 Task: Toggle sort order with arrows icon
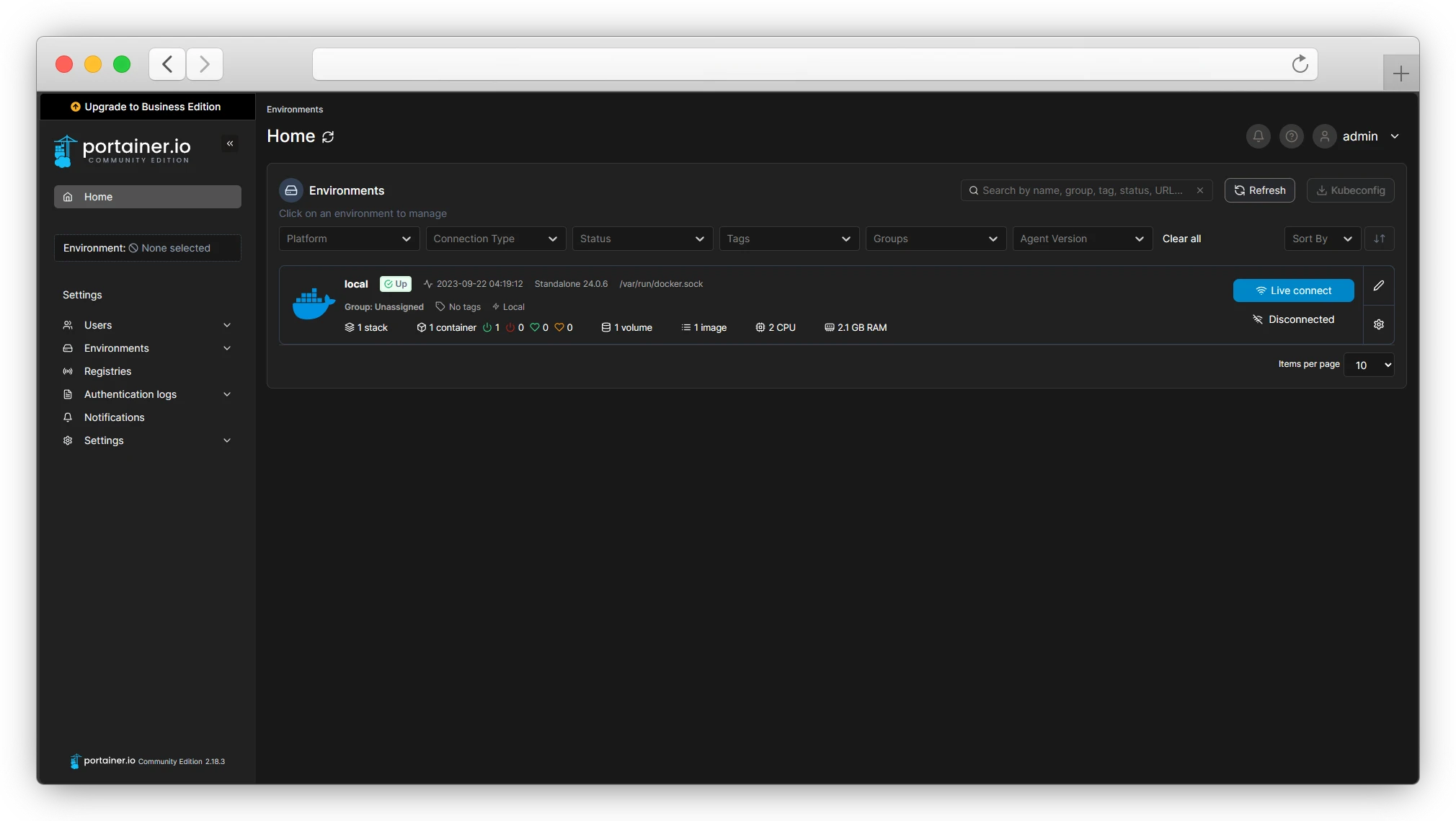click(1379, 239)
